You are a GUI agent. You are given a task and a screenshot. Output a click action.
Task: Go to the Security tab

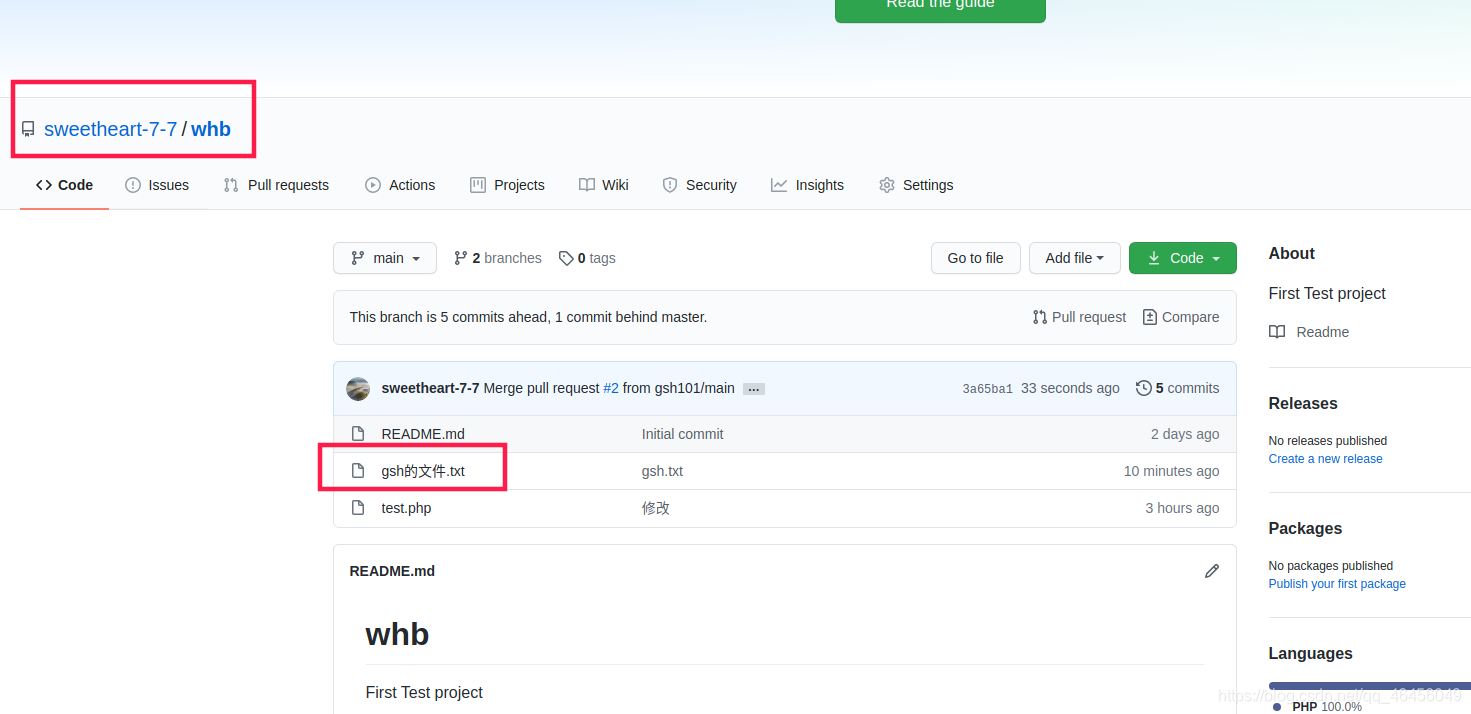[700, 185]
